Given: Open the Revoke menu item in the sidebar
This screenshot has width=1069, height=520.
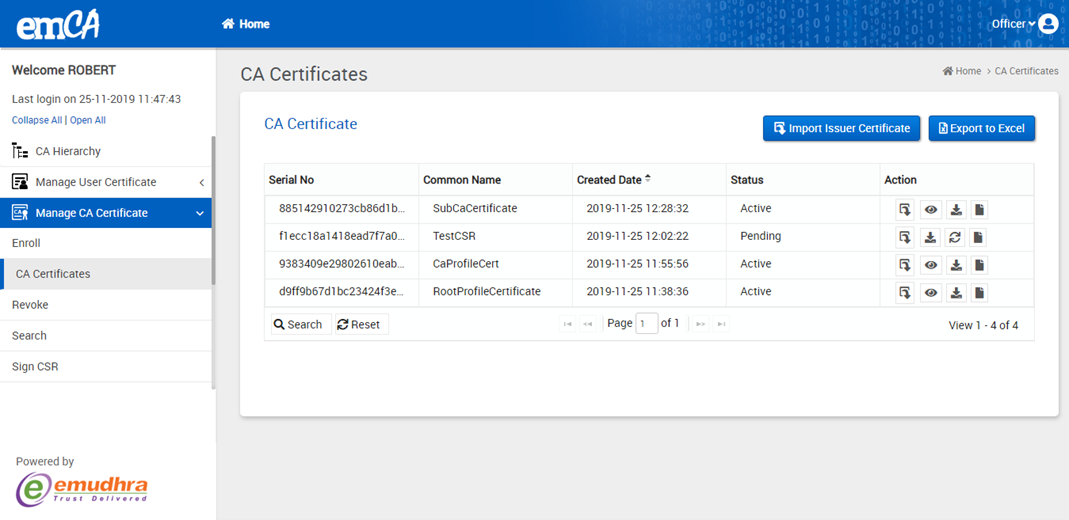Looking at the screenshot, I should [30, 305].
